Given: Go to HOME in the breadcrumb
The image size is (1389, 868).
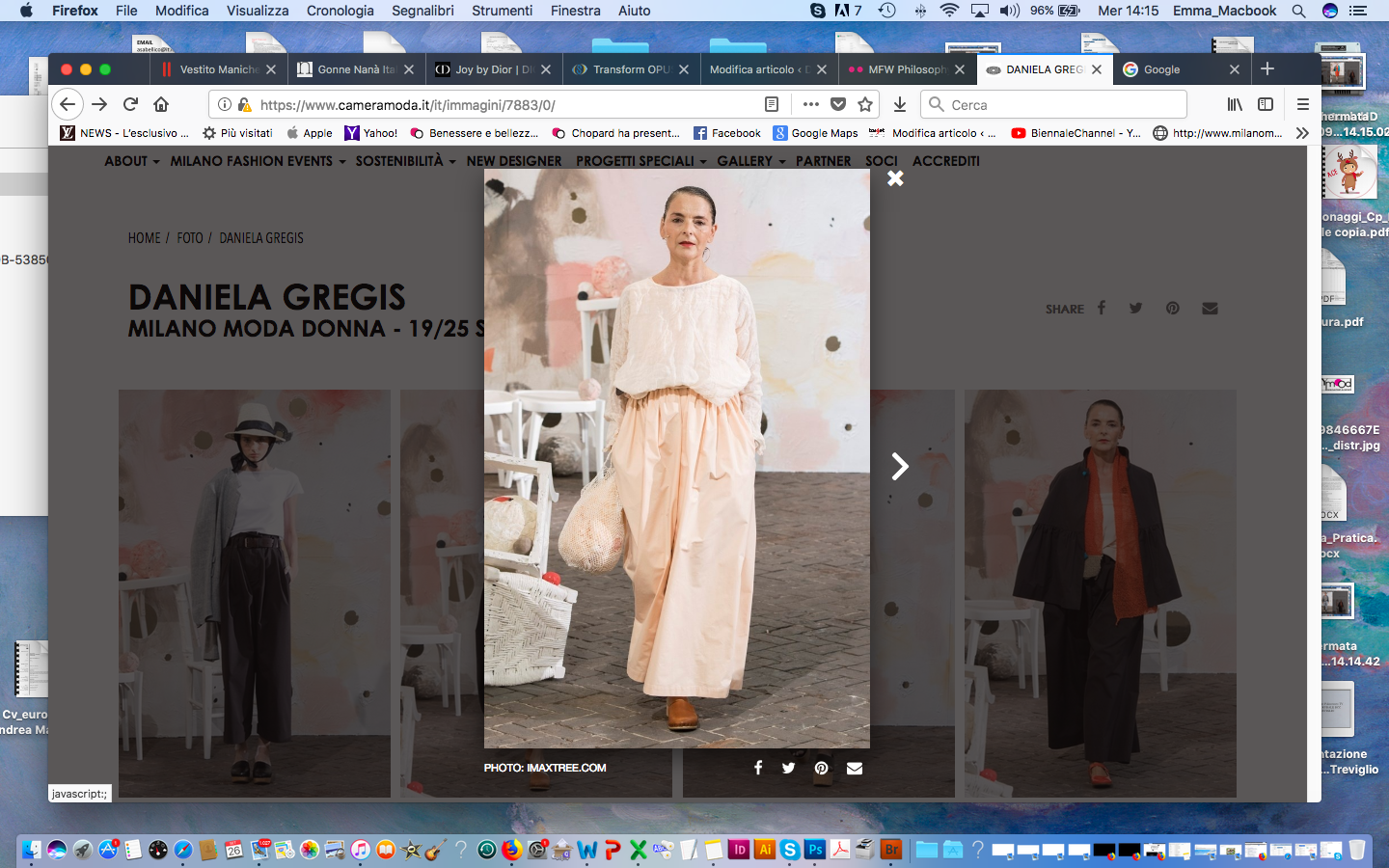Looking at the screenshot, I should click(145, 237).
